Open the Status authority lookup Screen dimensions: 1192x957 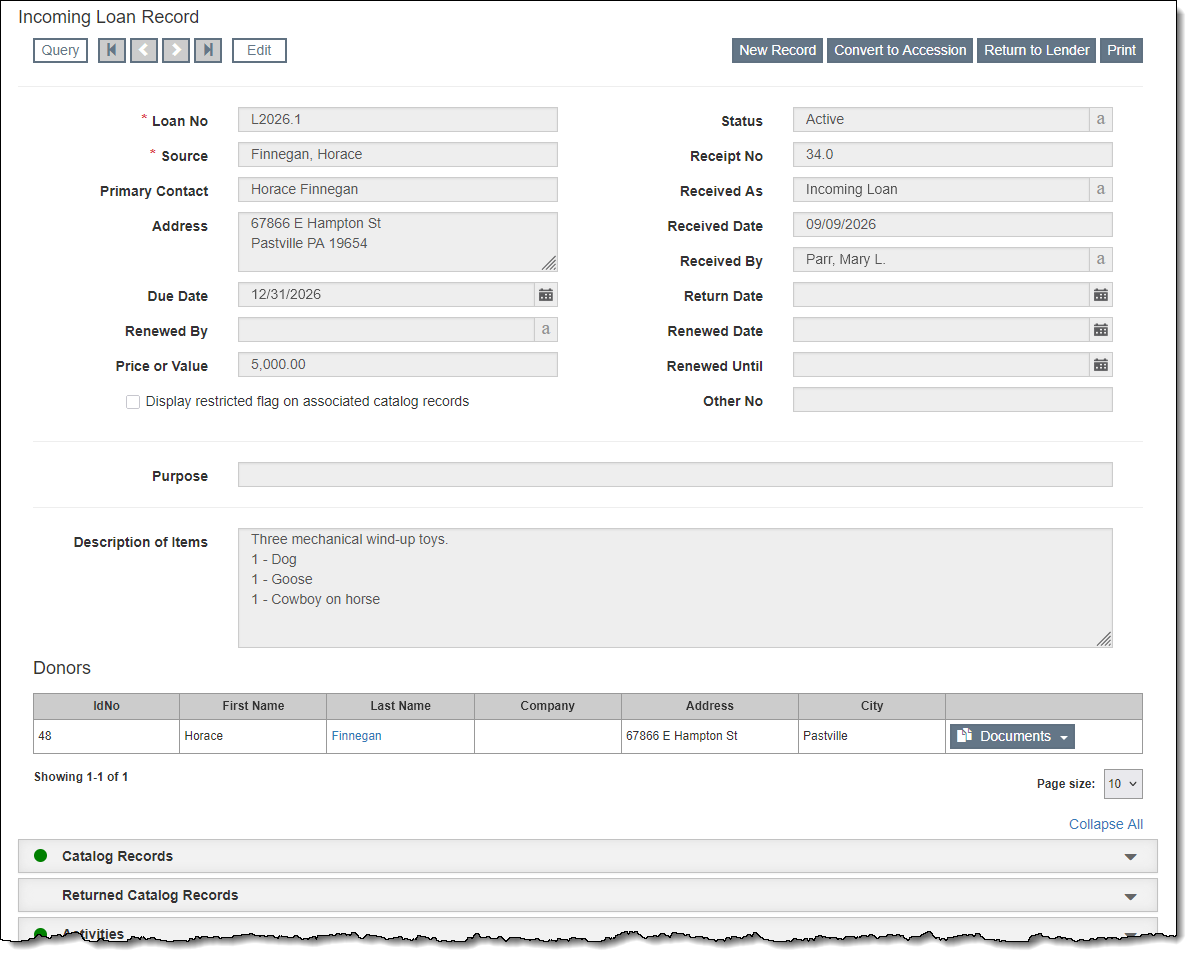point(1100,119)
